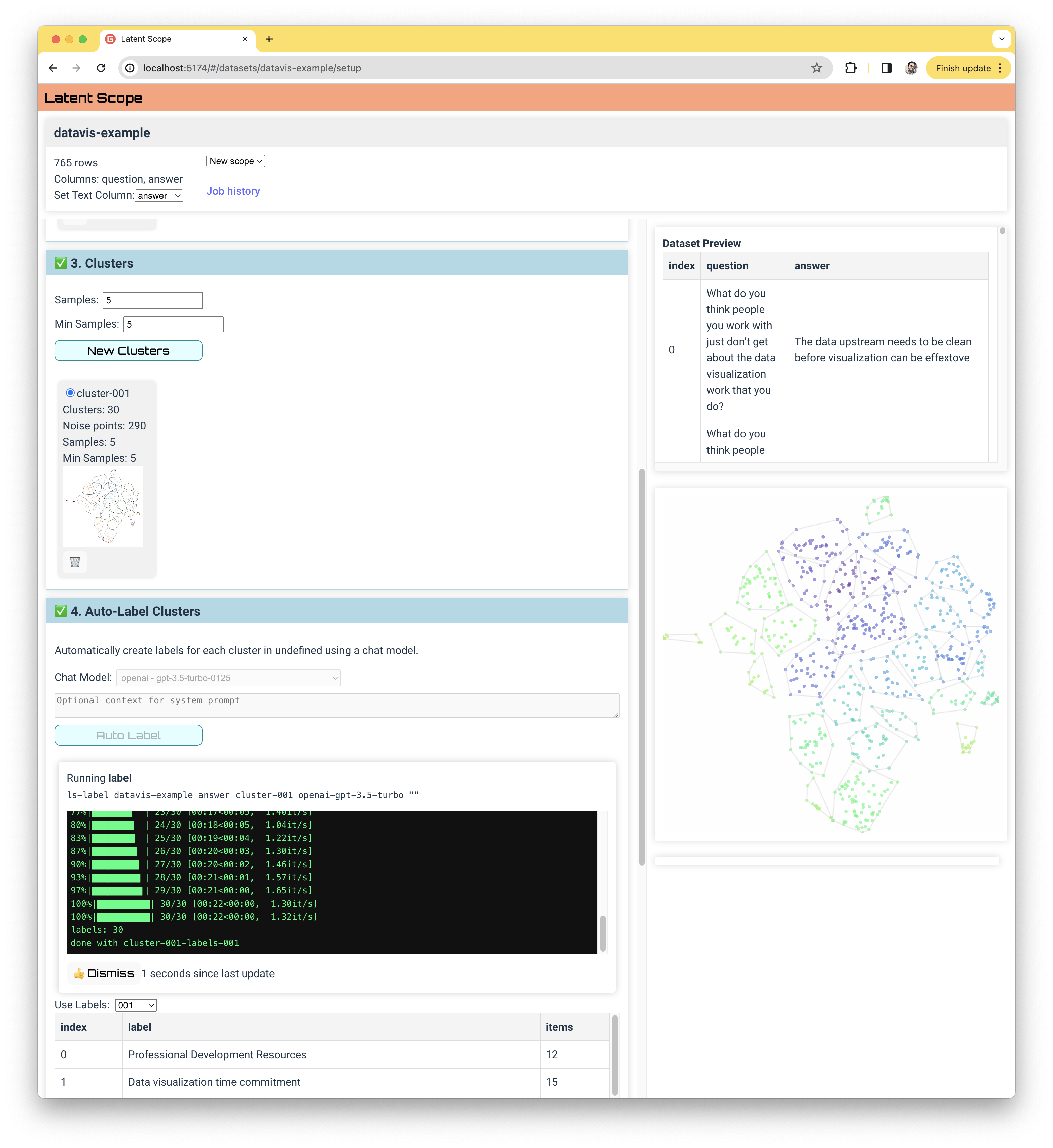Select the cluster-001 radio button
The width and height of the screenshot is (1053, 1148).
70,393
